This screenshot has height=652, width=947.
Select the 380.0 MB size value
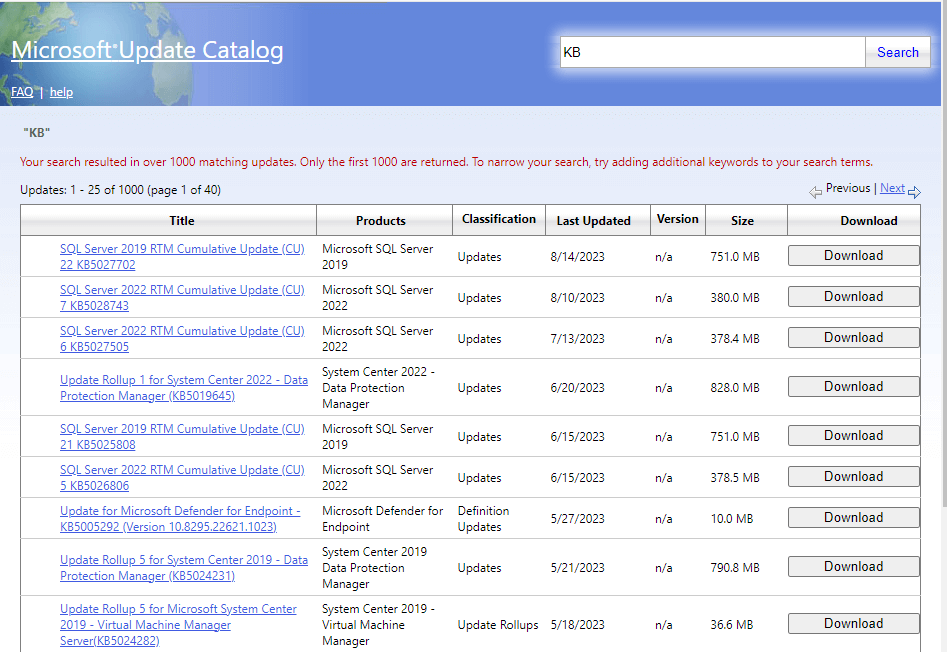click(734, 298)
